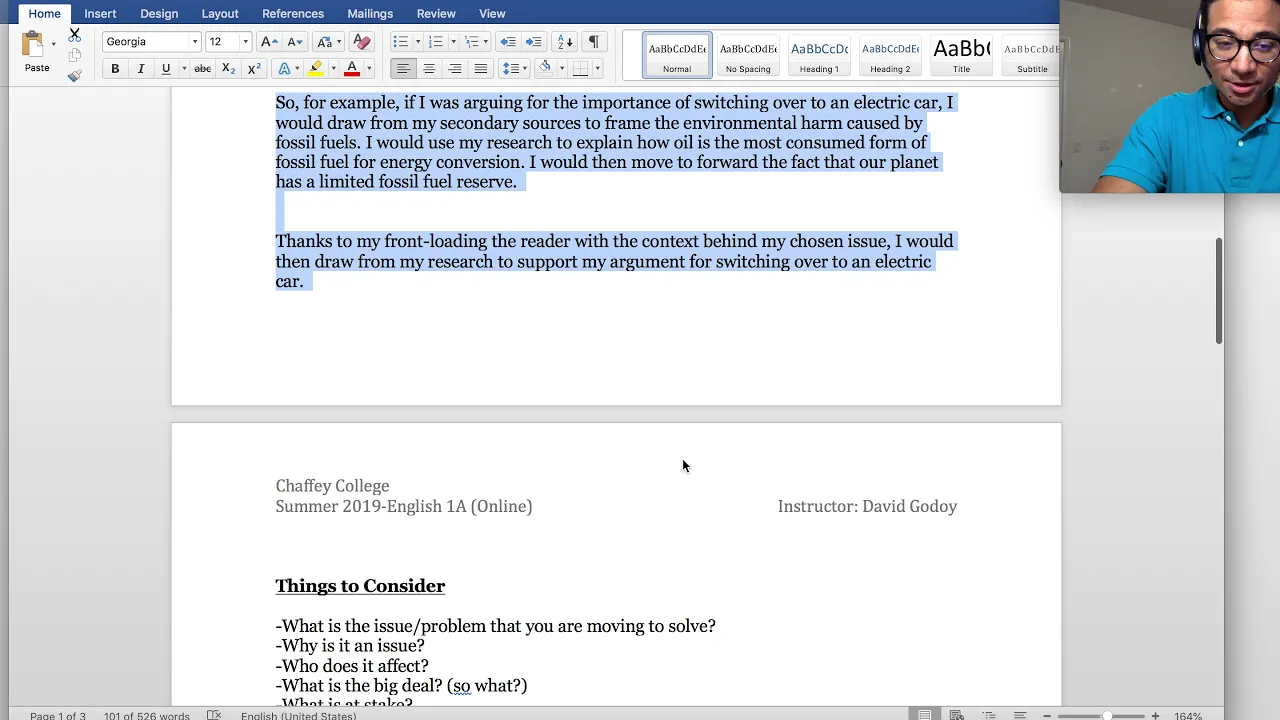
Task: Activate the Format Painter brush
Action: point(74,76)
